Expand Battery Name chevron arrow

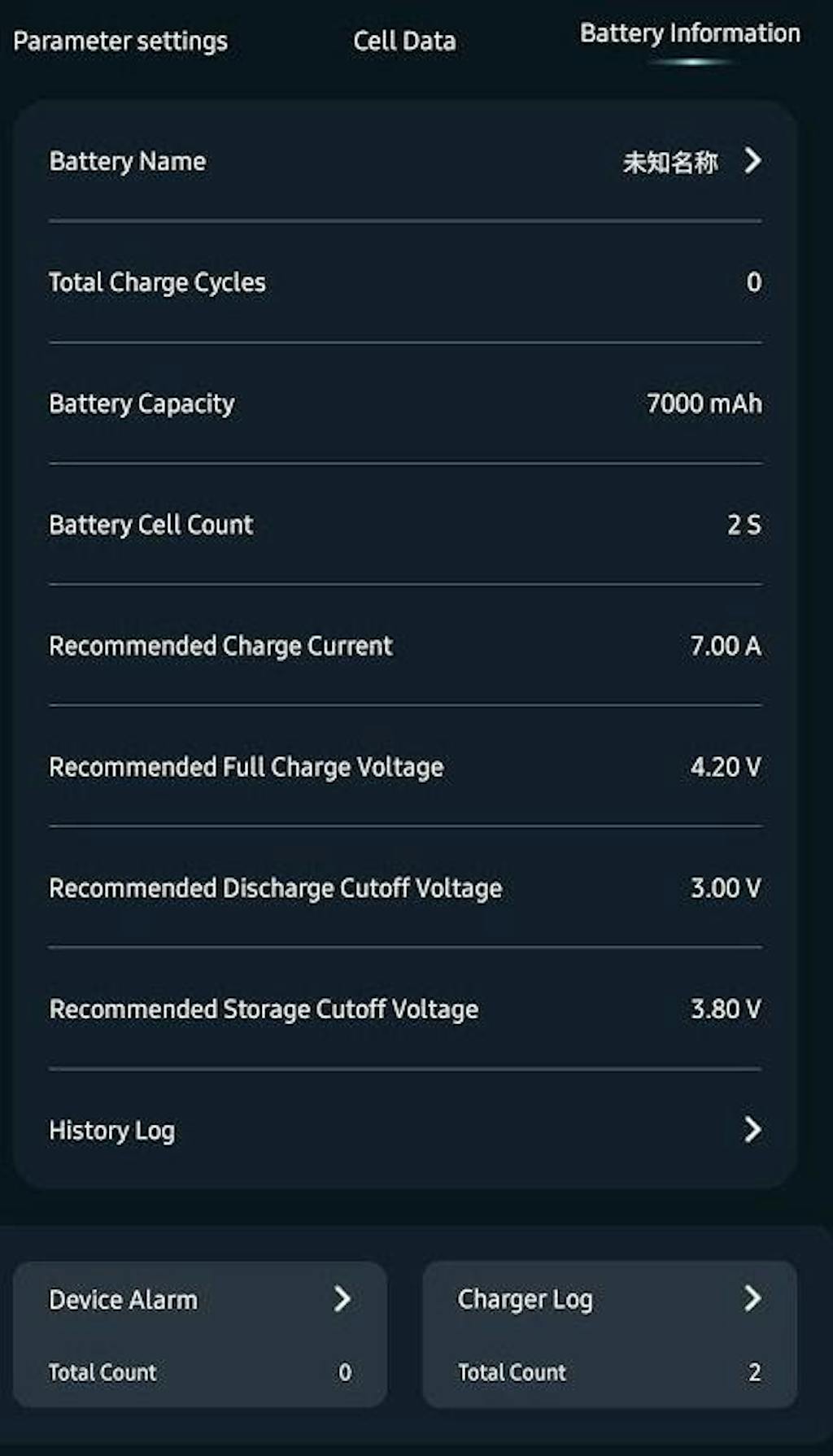coord(753,161)
